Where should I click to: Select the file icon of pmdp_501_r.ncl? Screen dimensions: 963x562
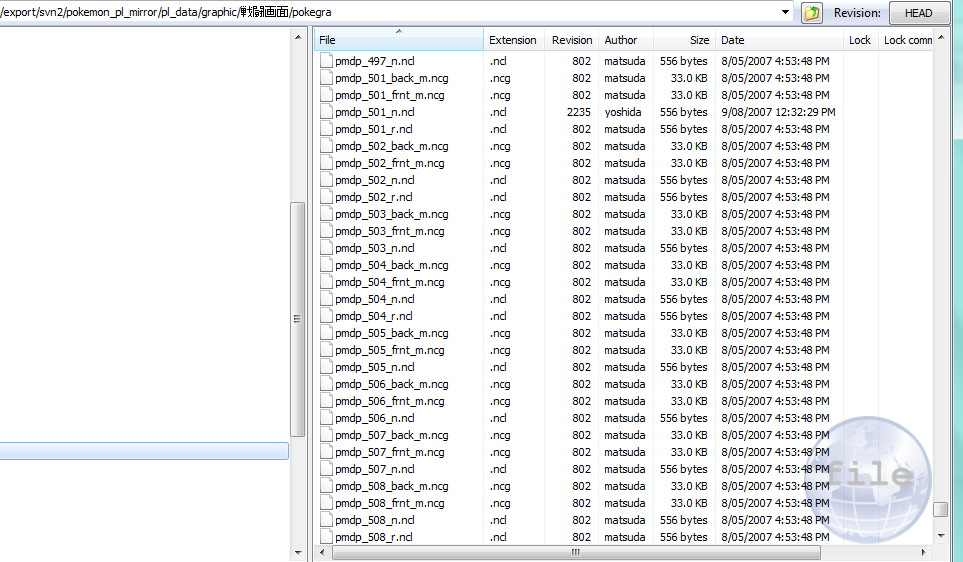(326, 129)
